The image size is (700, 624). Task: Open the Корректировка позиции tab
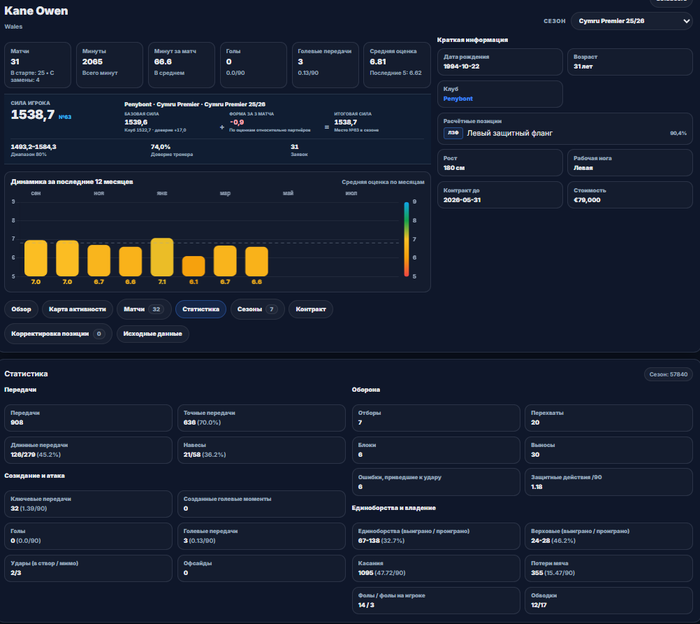pyautogui.click(x=58, y=333)
